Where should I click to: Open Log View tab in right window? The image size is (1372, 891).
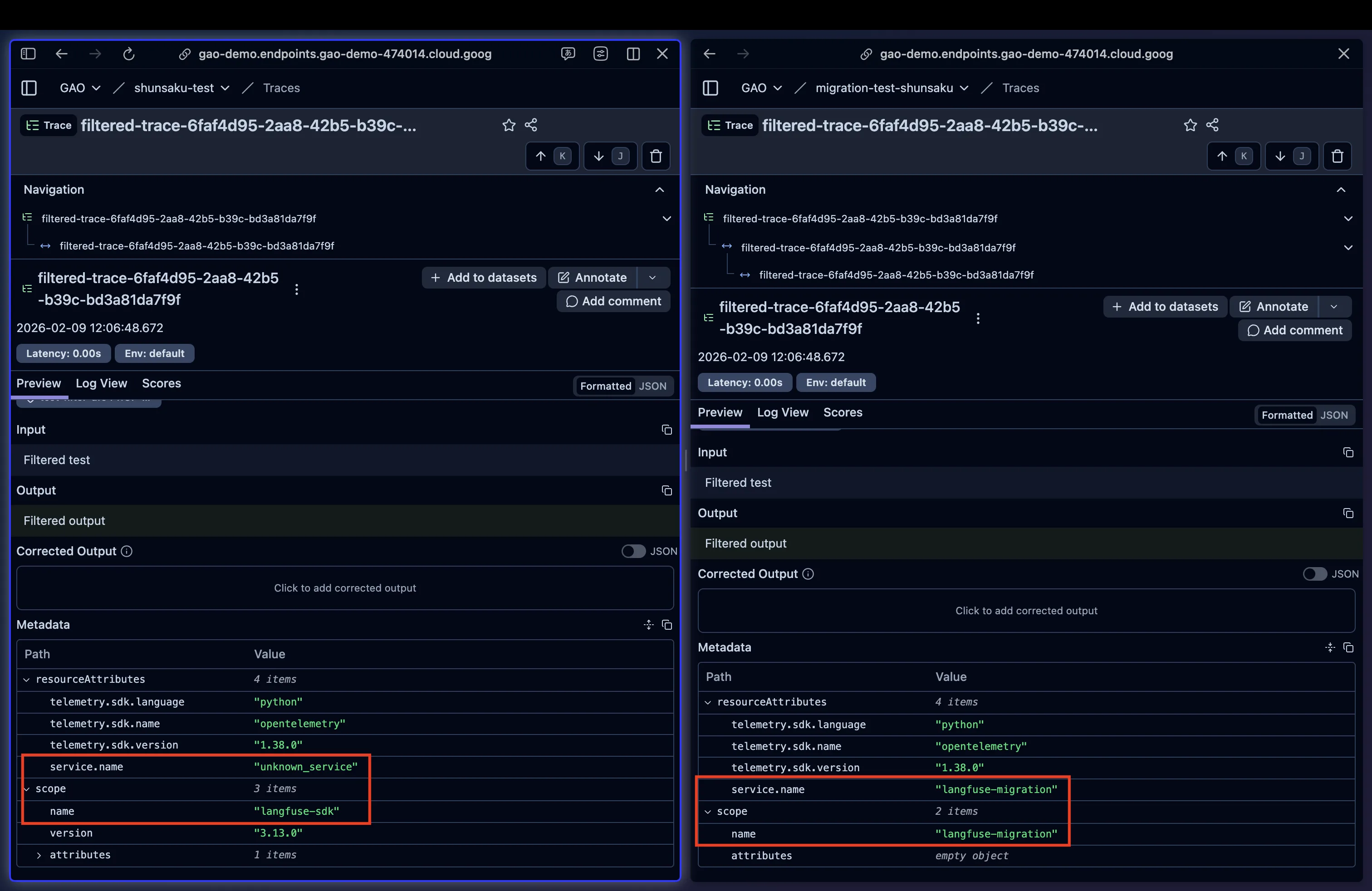click(783, 412)
